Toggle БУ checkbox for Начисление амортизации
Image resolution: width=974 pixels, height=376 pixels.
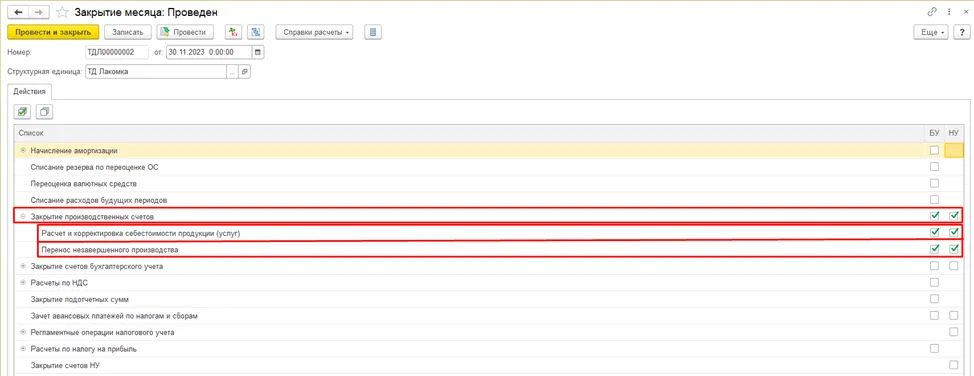point(934,150)
